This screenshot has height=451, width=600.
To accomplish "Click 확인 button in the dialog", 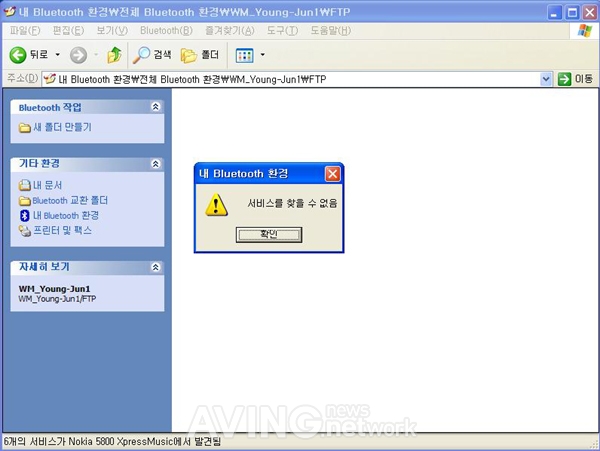I will [269, 234].
